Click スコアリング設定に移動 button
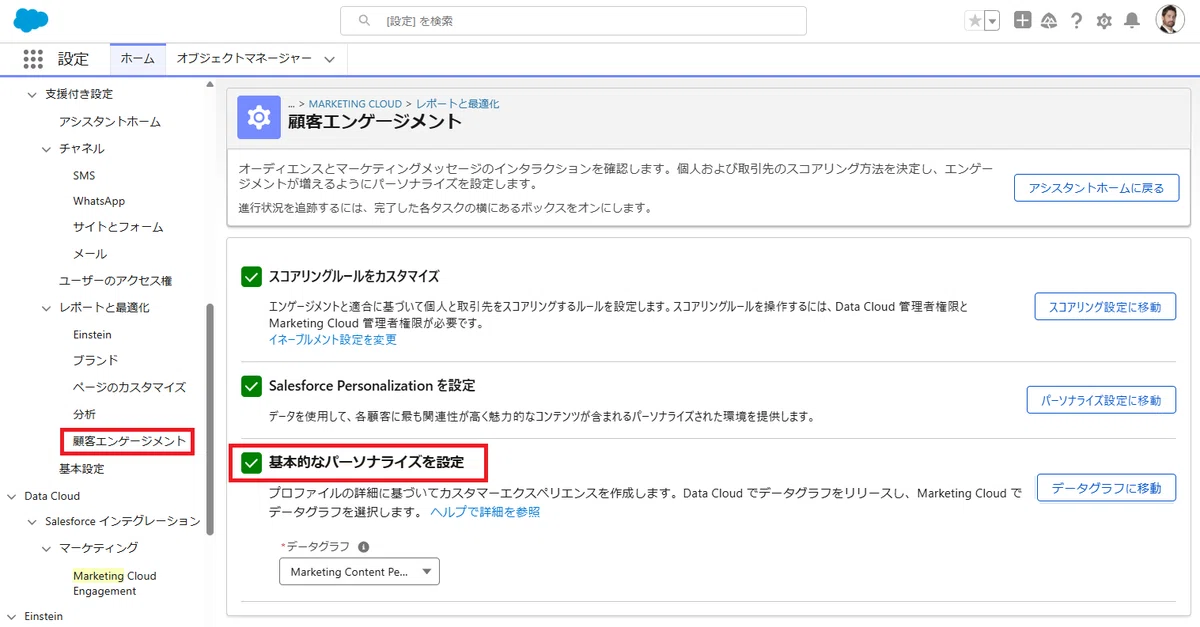The width and height of the screenshot is (1200, 627). 1105,307
